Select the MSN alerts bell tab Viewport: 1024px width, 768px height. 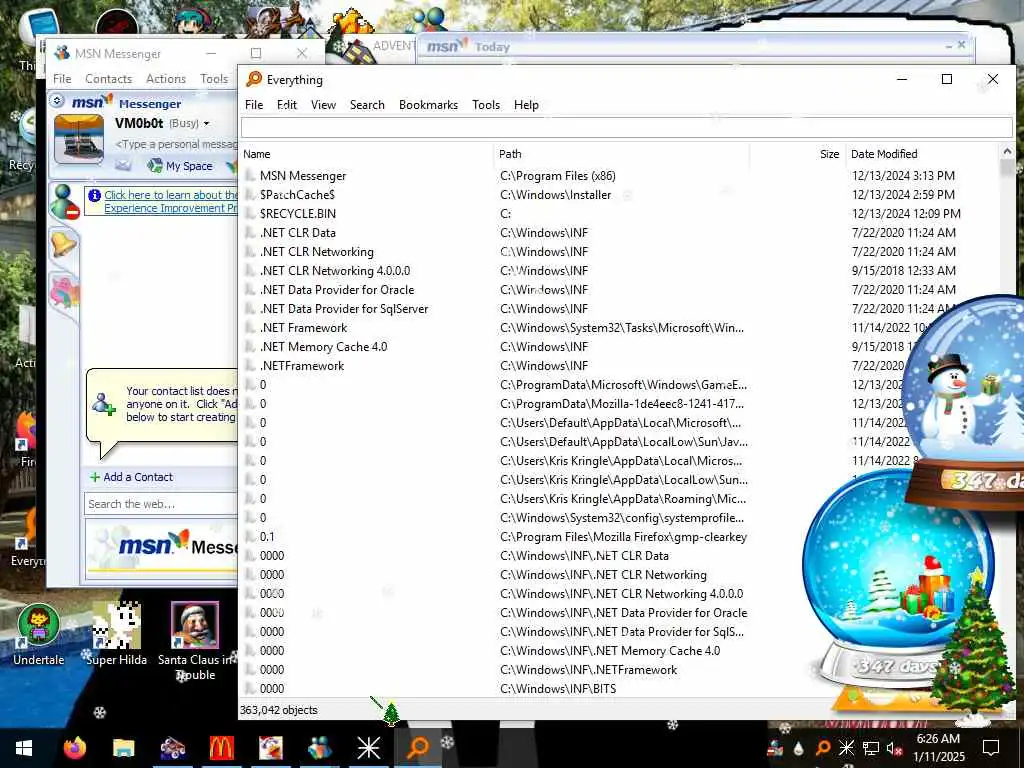[64, 244]
